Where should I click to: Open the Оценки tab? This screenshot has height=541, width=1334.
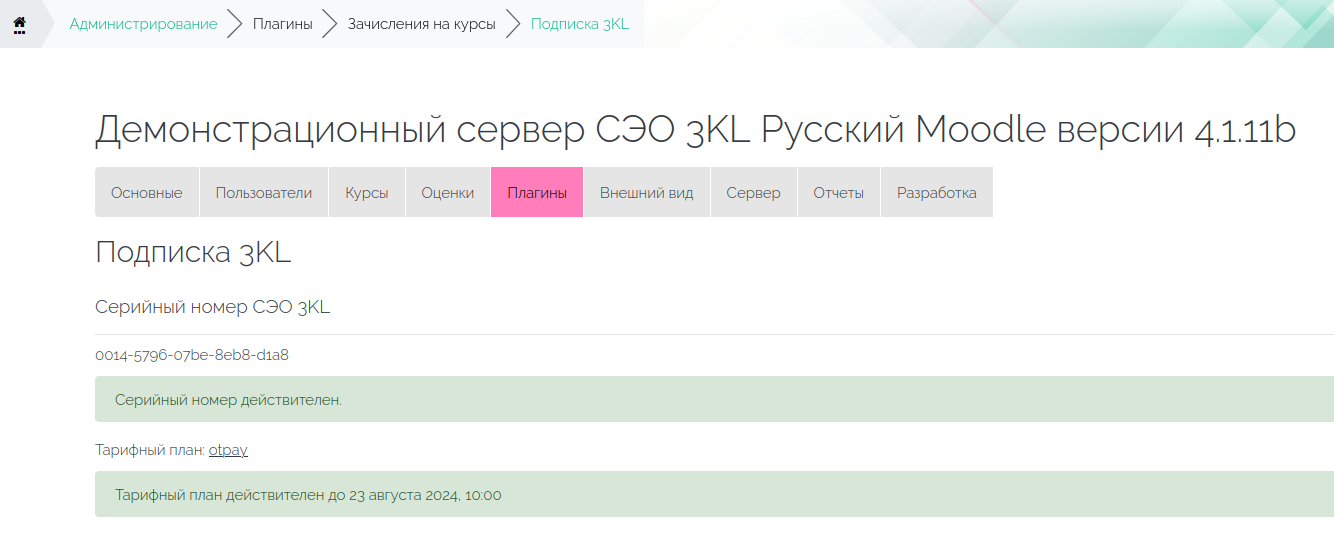448,192
